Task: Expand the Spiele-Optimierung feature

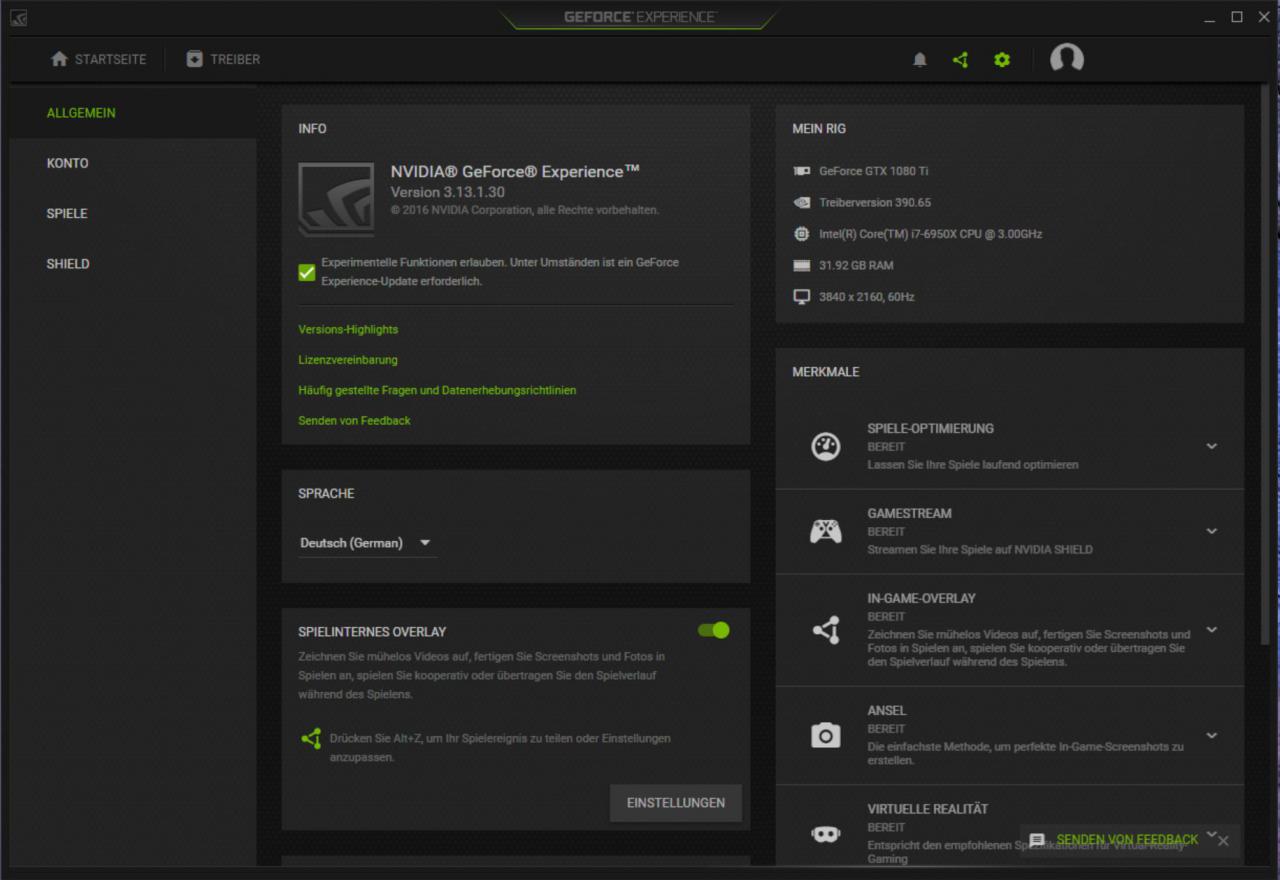Action: (1211, 446)
